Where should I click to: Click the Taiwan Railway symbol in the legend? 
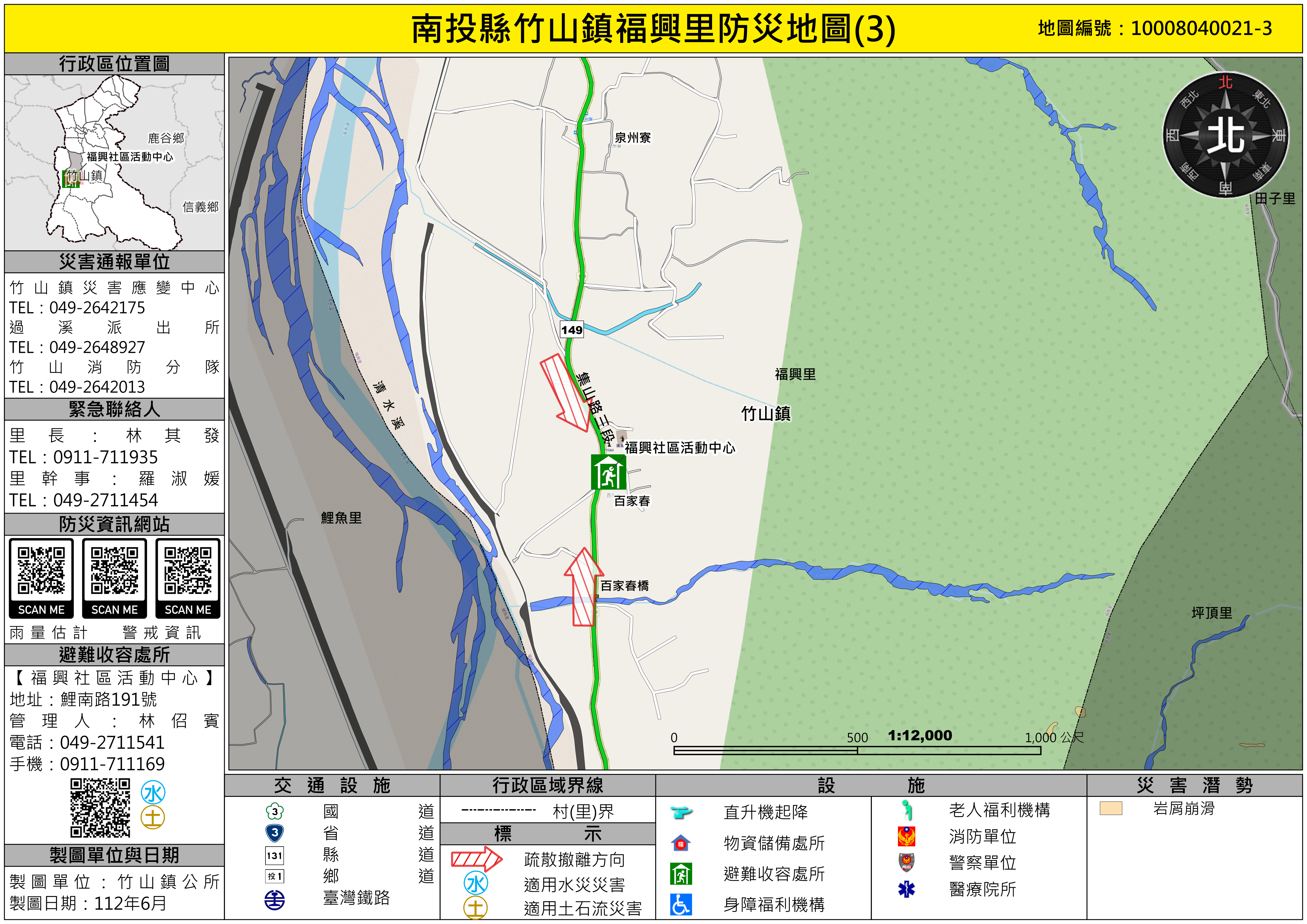click(275, 900)
